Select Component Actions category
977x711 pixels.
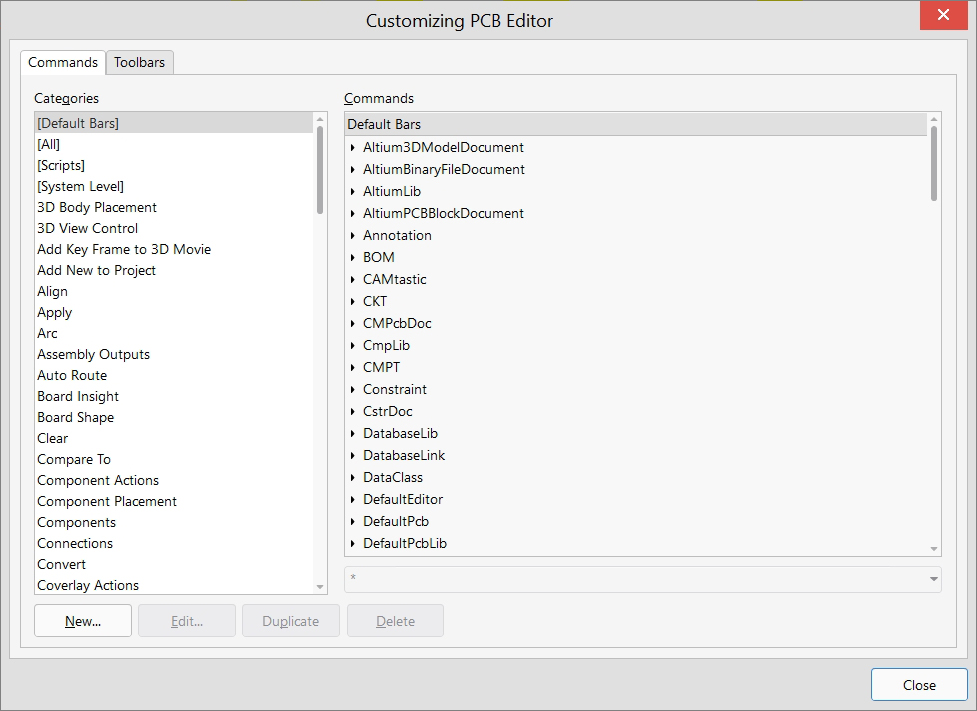pos(174,480)
